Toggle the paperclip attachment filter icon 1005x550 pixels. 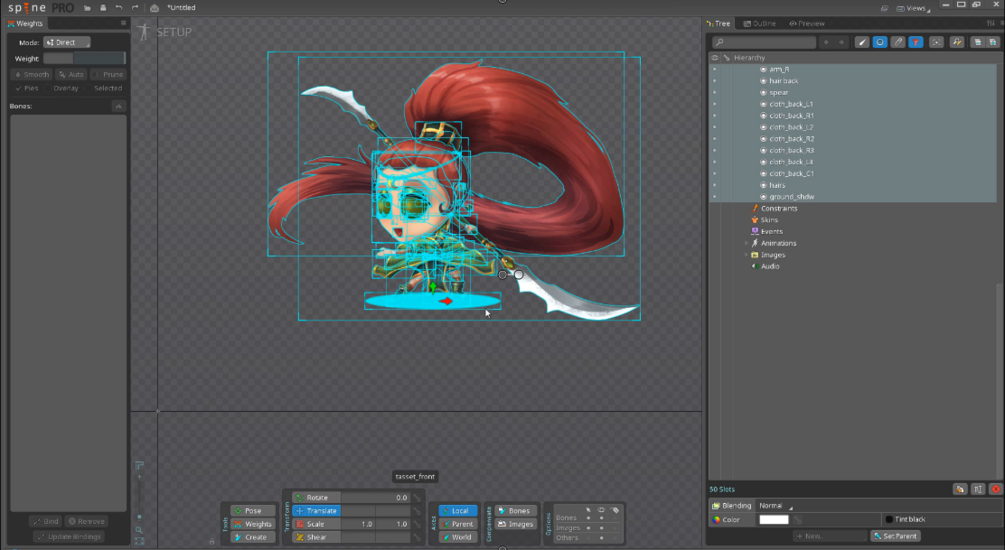tap(898, 42)
